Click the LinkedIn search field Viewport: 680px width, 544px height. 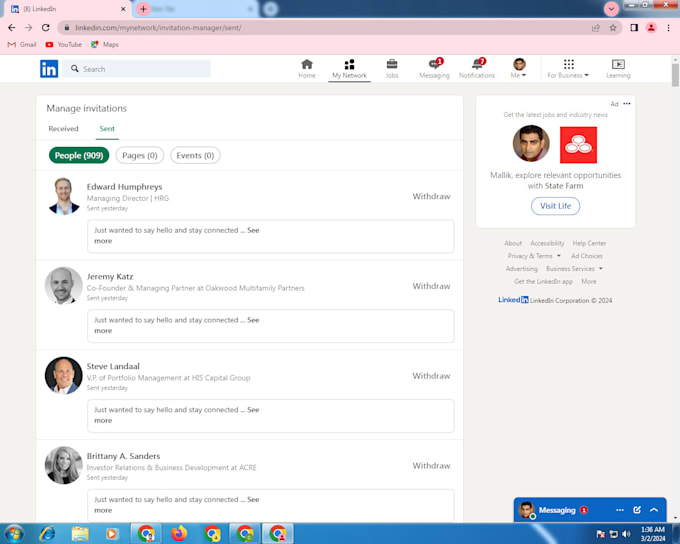pyautogui.click(x=137, y=69)
